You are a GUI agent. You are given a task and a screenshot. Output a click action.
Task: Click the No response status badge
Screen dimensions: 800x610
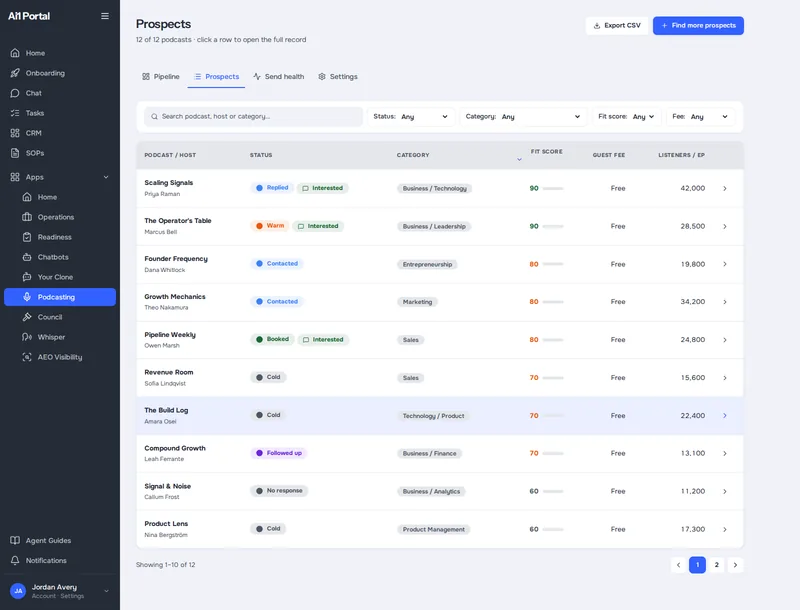pyautogui.click(x=279, y=491)
